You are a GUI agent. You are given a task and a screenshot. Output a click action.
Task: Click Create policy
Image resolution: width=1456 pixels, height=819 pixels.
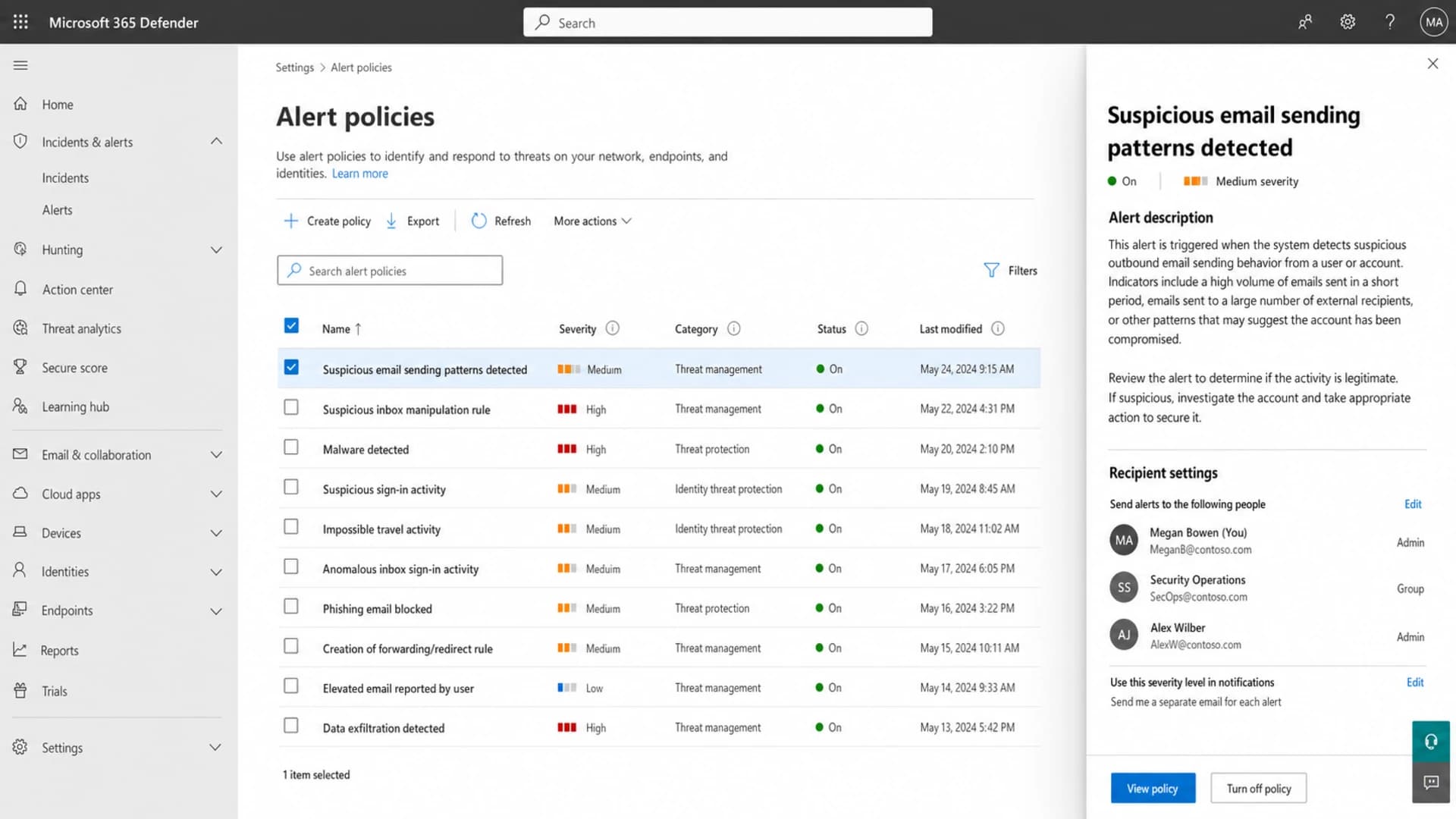[327, 221]
